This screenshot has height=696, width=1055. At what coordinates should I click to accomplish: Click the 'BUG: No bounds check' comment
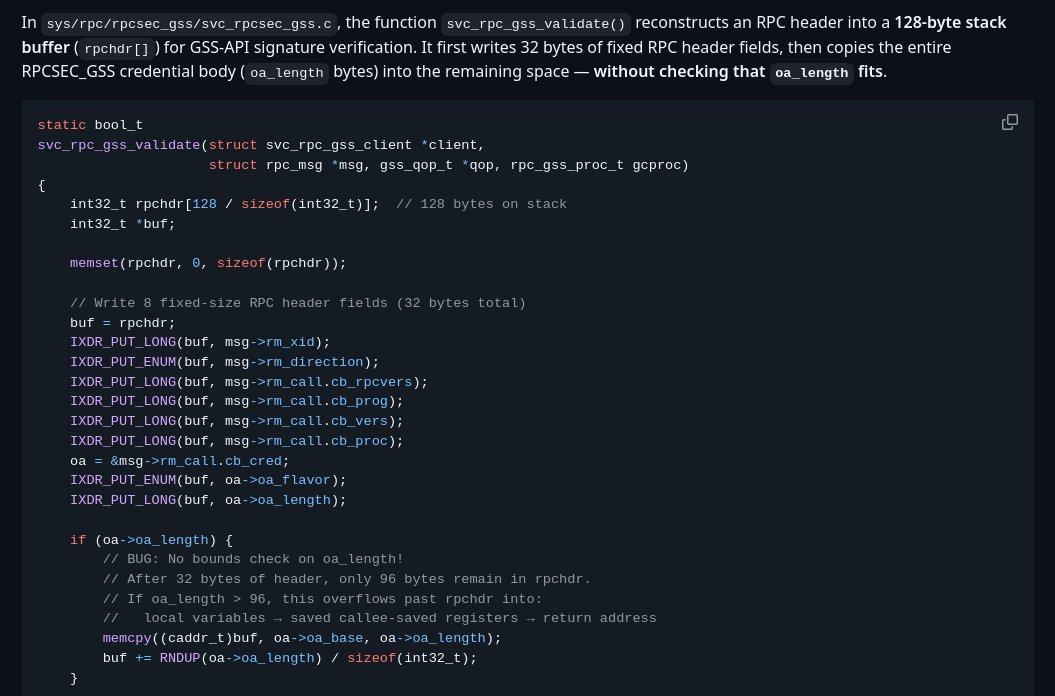click(x=253, y=559)
